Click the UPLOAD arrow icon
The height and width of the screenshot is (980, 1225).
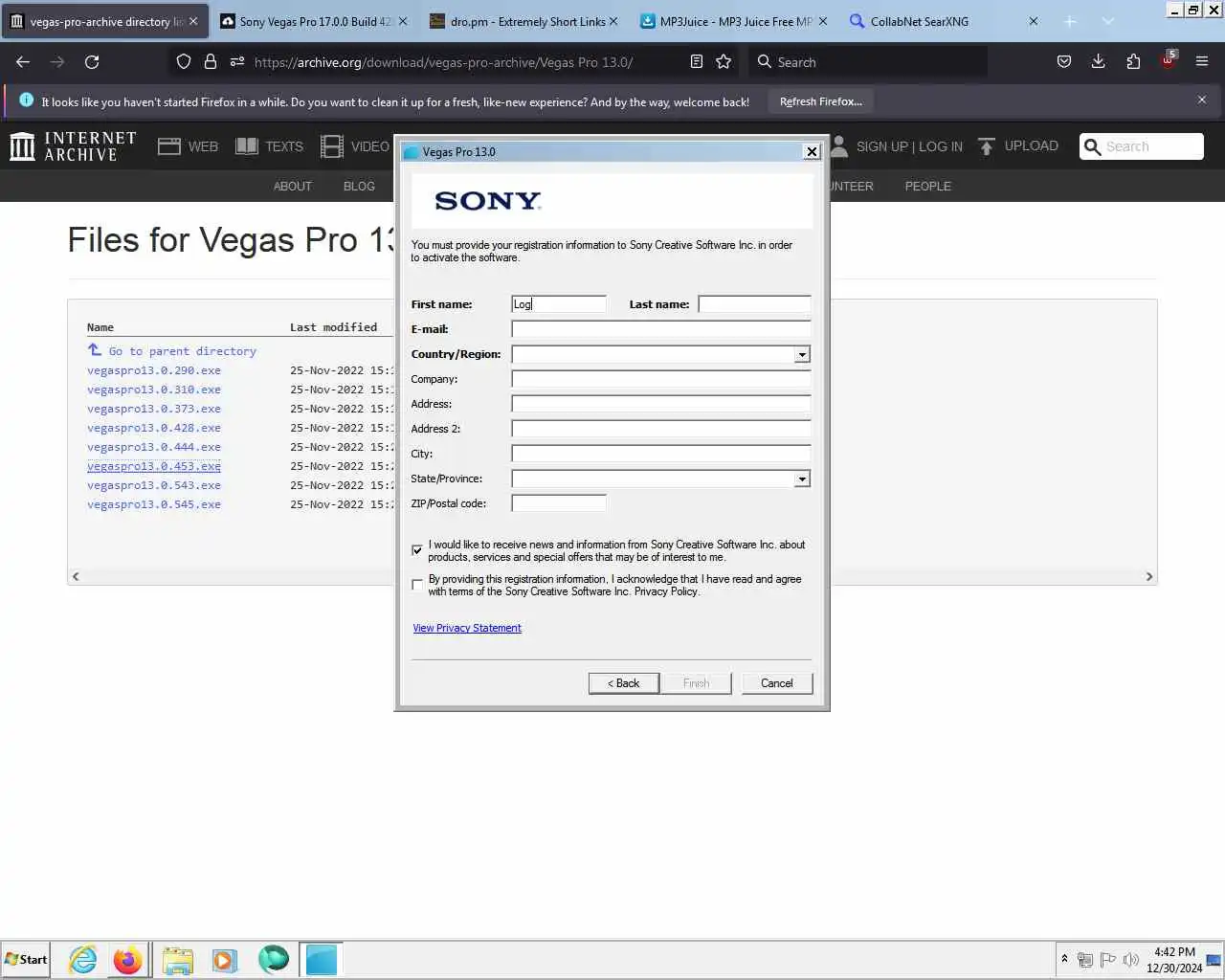[x=987, y=146]
